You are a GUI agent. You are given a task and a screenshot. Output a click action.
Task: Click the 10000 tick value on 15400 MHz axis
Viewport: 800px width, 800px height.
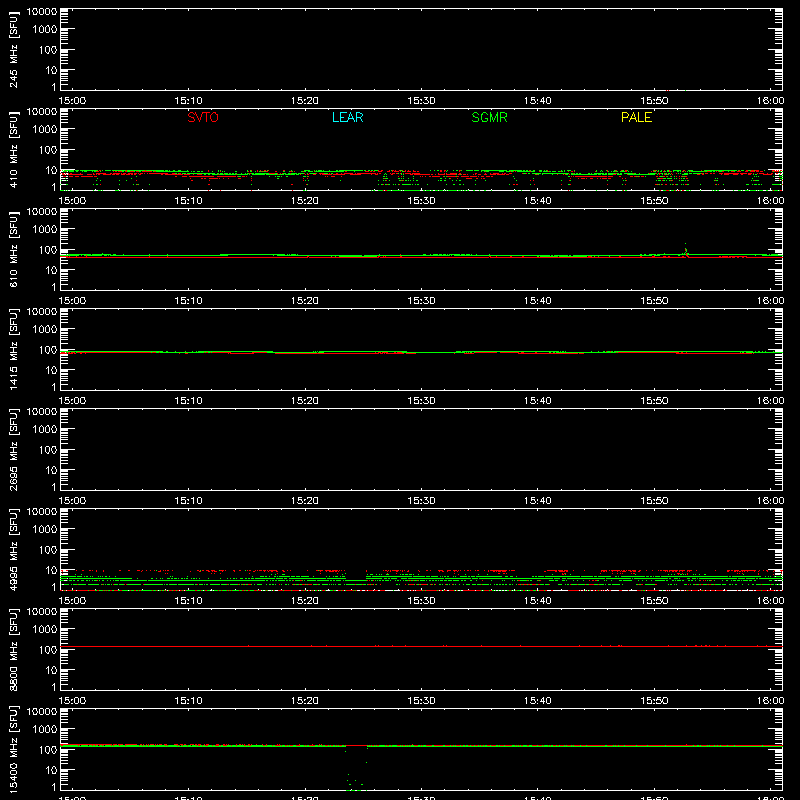(x=42, y=712)
